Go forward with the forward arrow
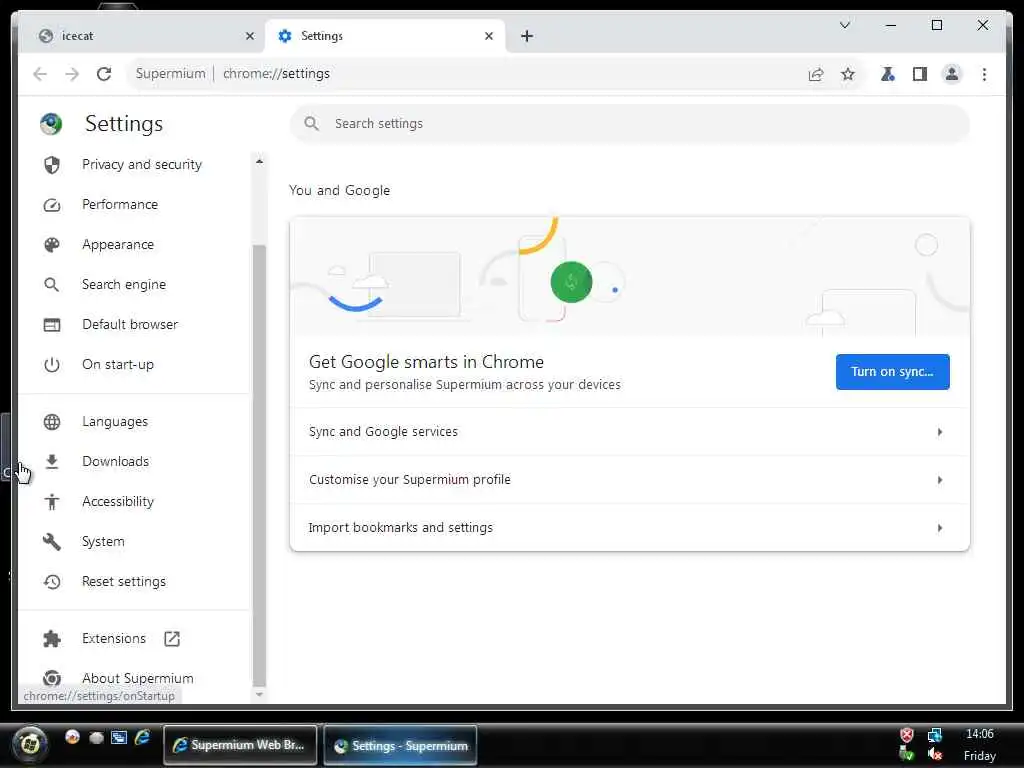The height and width of the screenshot is (768, 1024). pyautogui.click(x=72, y=74)
